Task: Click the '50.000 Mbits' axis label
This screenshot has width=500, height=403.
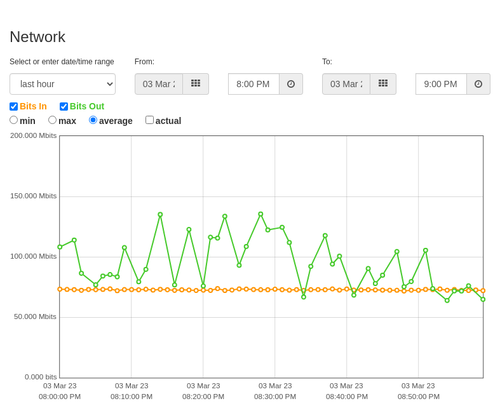Action: click(35, 316)
